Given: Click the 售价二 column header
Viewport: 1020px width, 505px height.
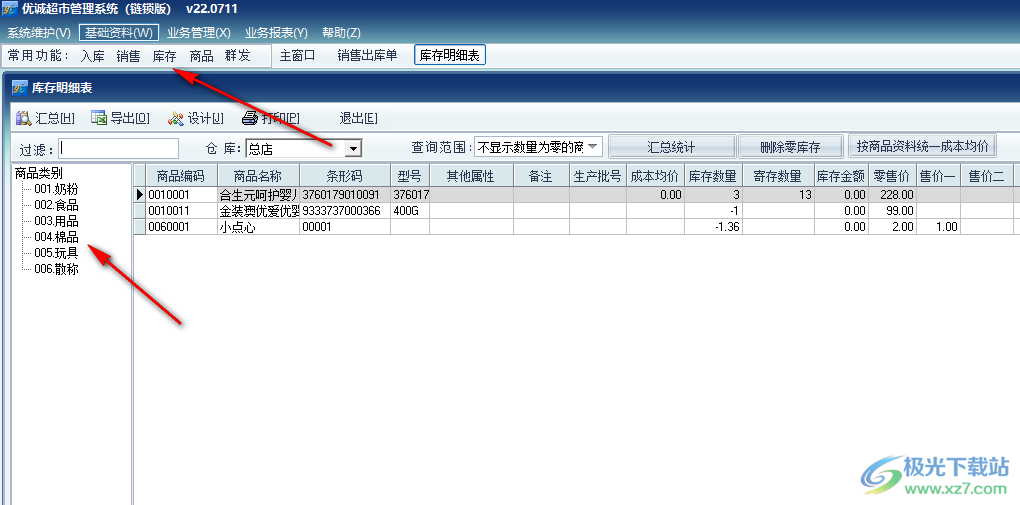Looking at the screenshot, I should (x=986, y=176).
